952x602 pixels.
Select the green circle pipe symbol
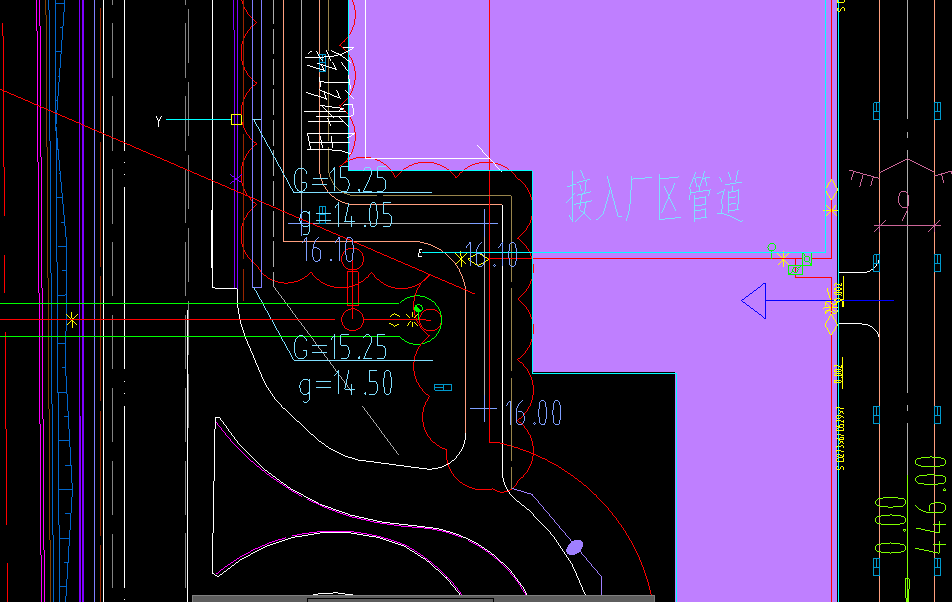pos(419,318)
